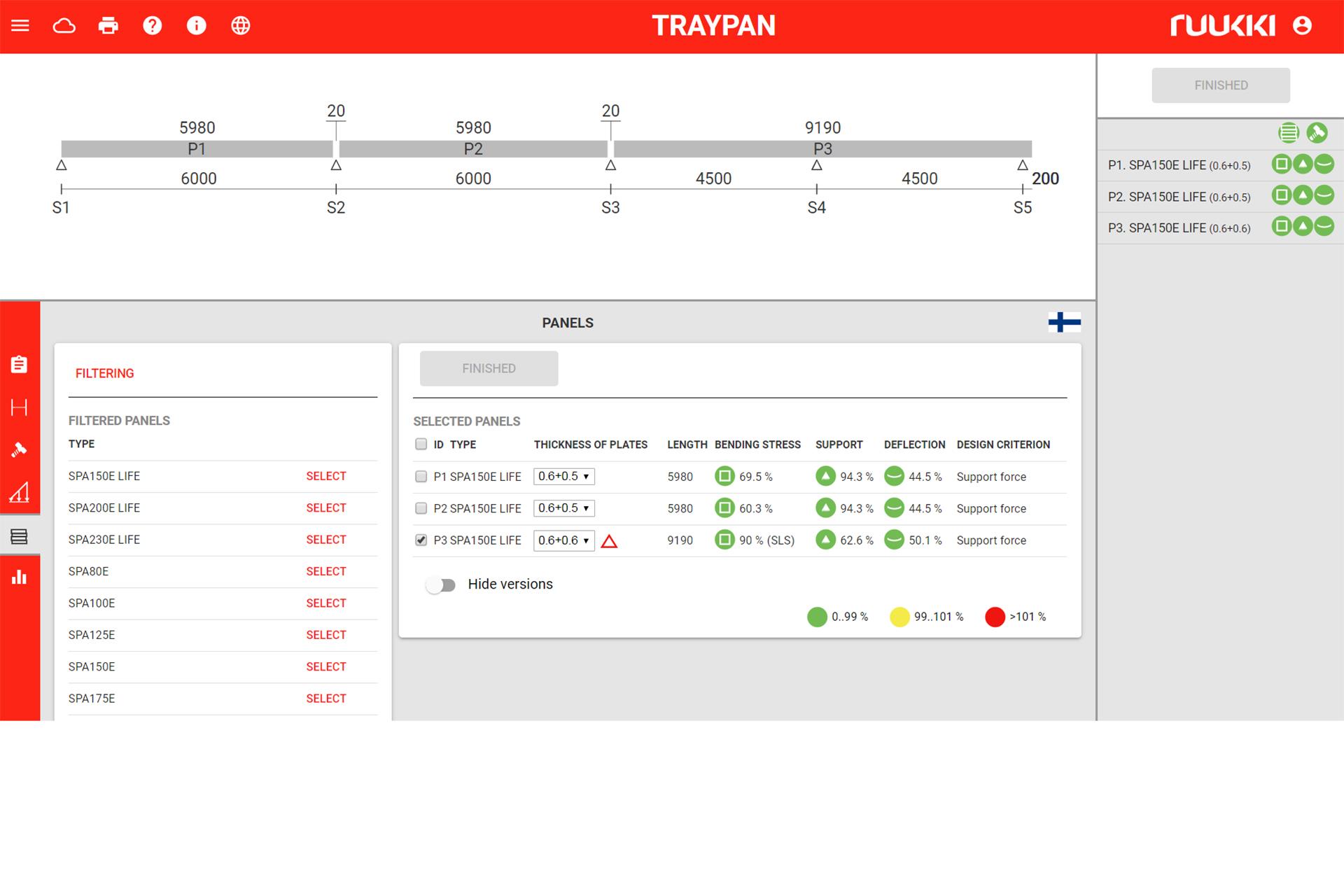The image size is (1344, 896).
Task: Open the bar chart results sidebar icon
Action: (19, 577)
